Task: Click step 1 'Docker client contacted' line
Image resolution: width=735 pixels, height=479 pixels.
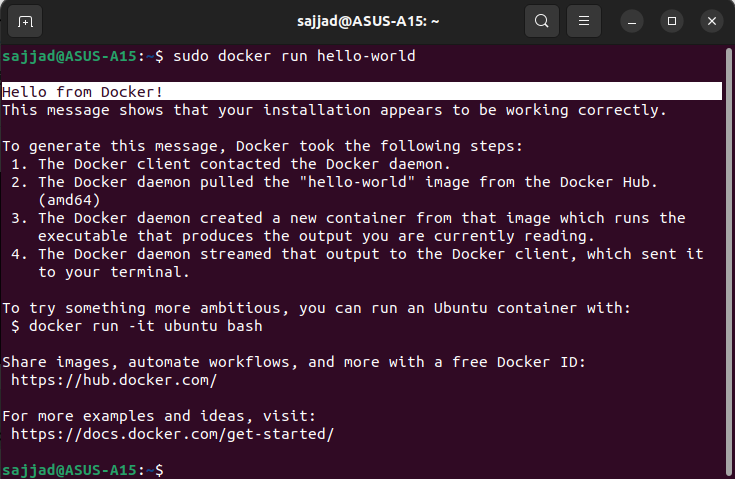Action: pyautogui.click(x=231, y=164)
